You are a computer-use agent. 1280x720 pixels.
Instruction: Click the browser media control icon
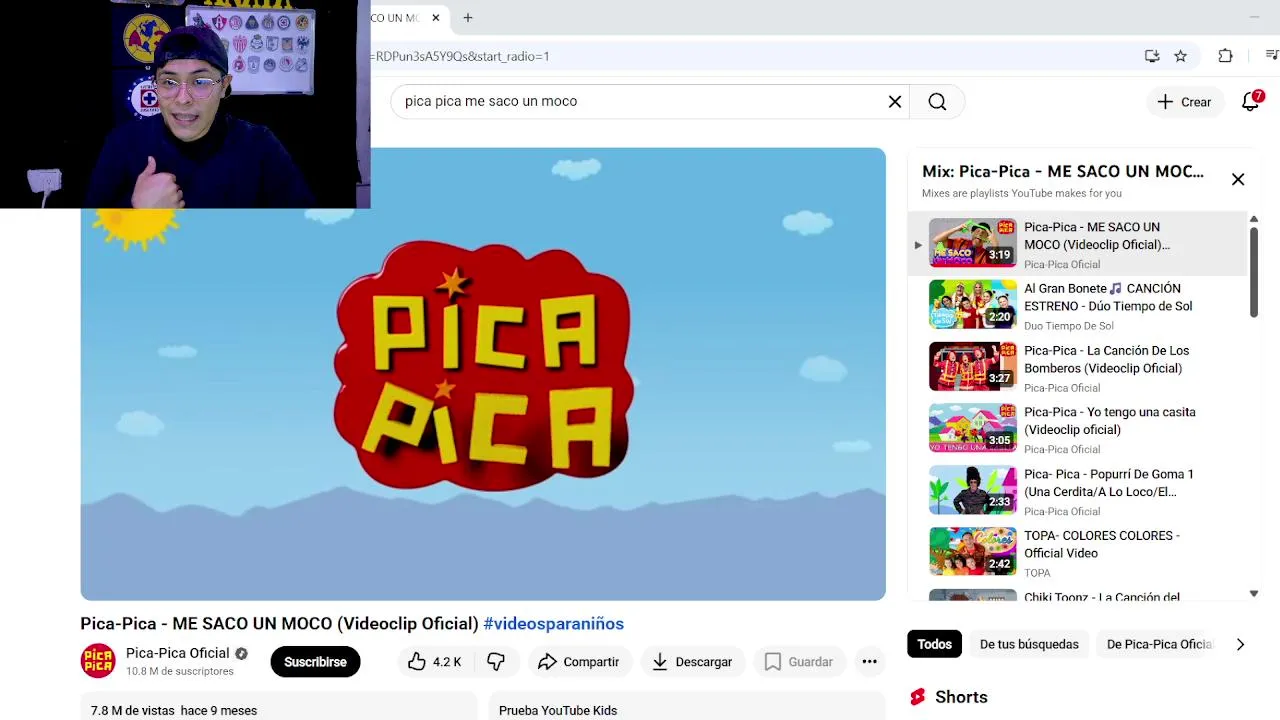pos(1271,56)
